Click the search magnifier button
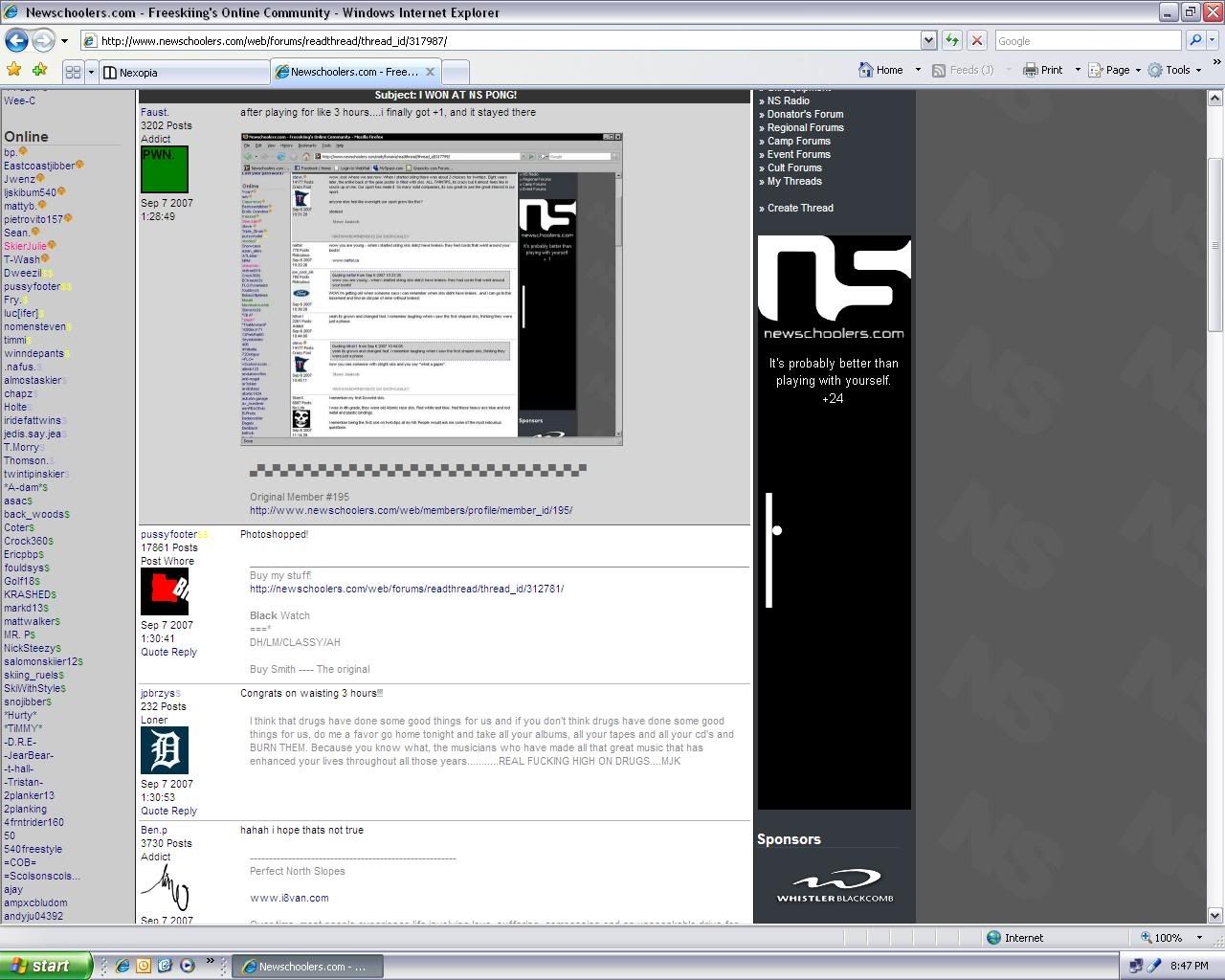1225x980 pixels. pyautogui.click(x=1194, y=40)
